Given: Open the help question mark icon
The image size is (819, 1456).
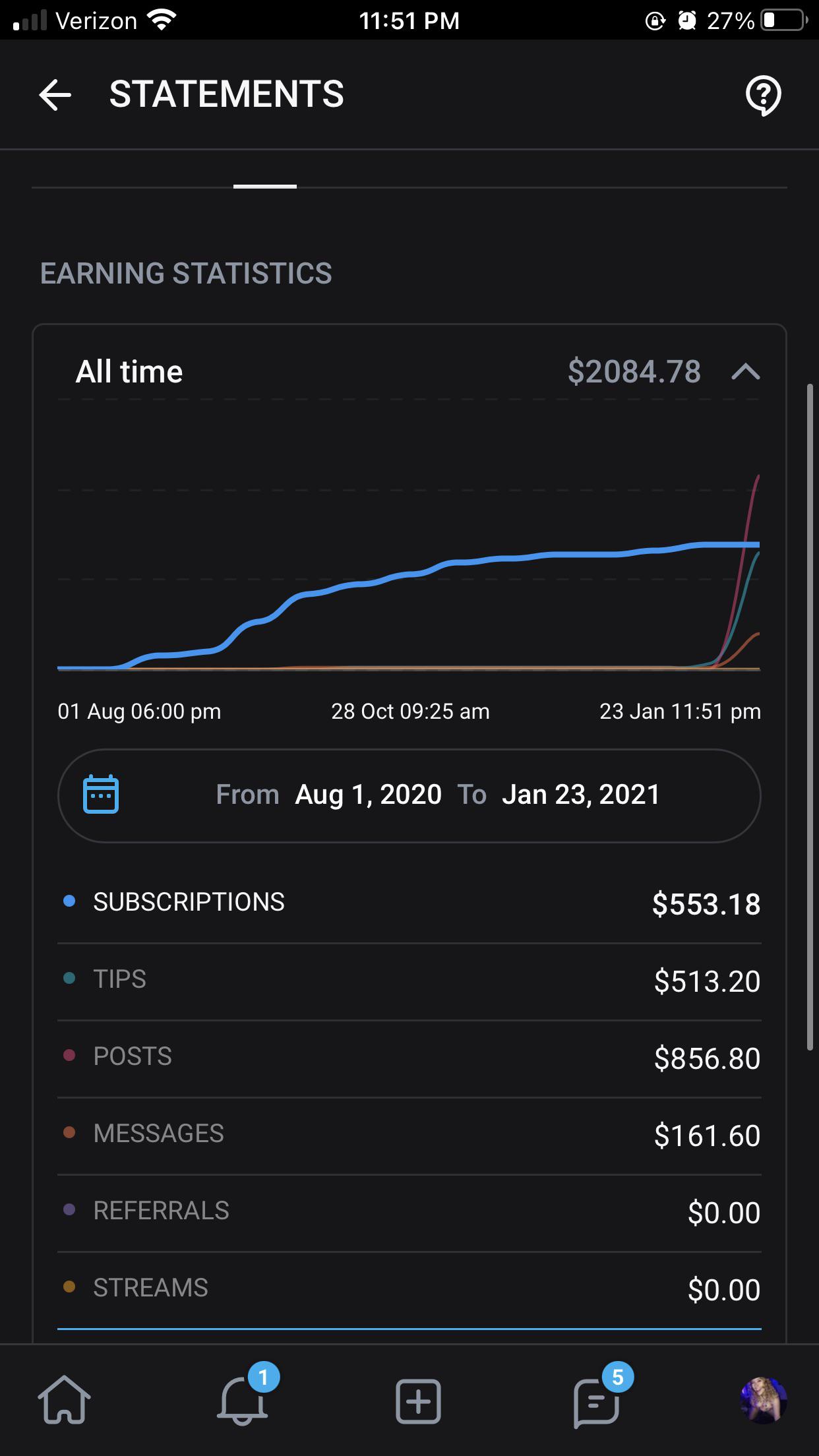Looking at the screenshot, I should point(763,96).
